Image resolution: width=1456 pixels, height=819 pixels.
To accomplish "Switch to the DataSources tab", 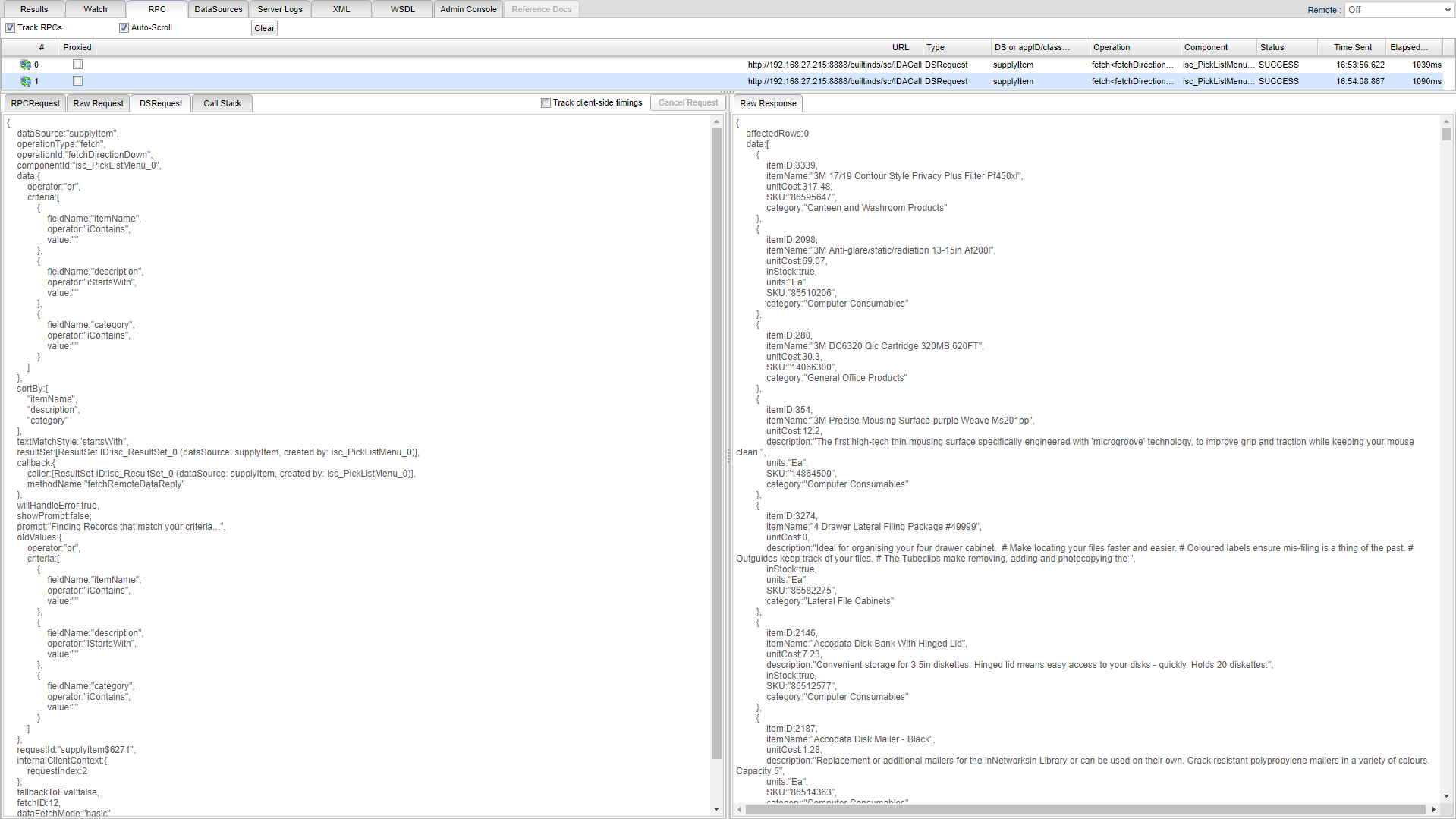I will (x=219, y=9).
